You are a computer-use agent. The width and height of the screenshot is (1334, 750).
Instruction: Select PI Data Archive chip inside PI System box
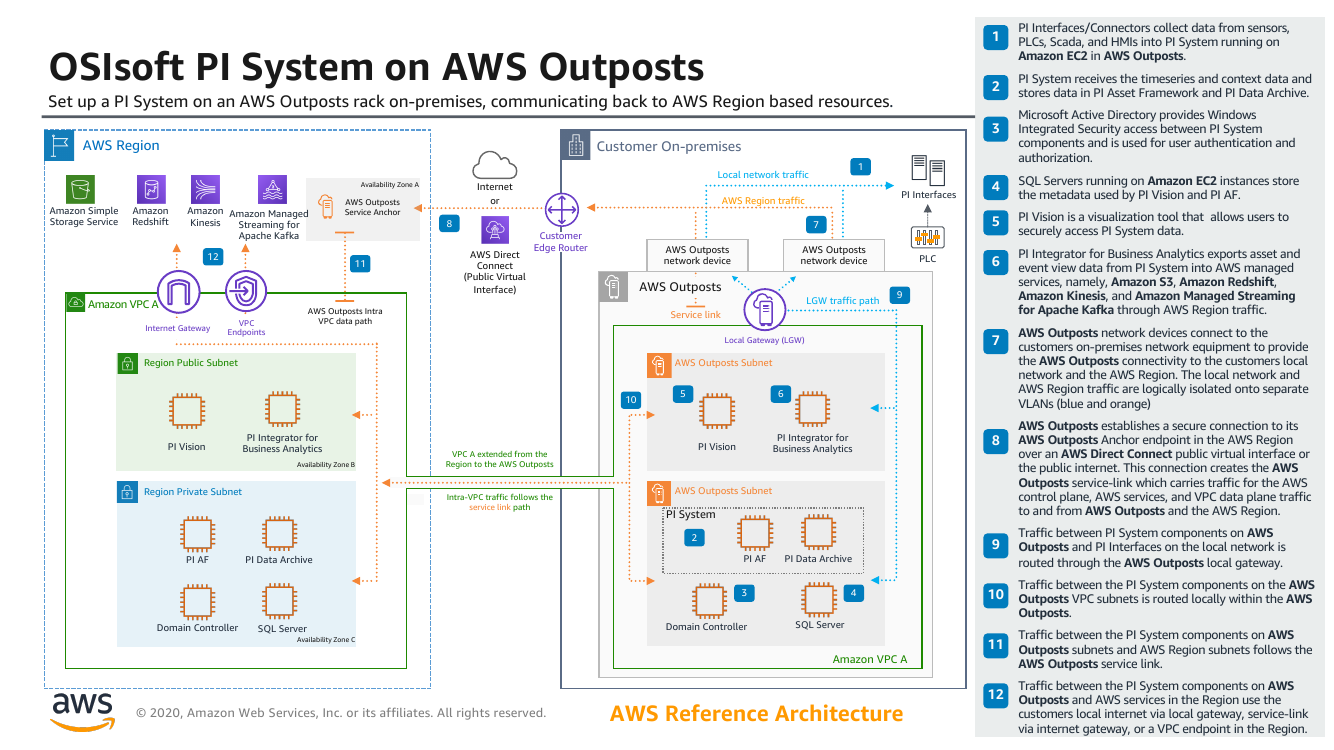(818, 534)
